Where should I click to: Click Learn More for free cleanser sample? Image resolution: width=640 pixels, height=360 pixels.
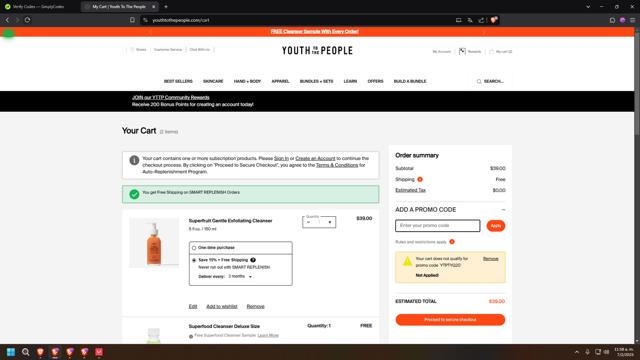(268, 335)
